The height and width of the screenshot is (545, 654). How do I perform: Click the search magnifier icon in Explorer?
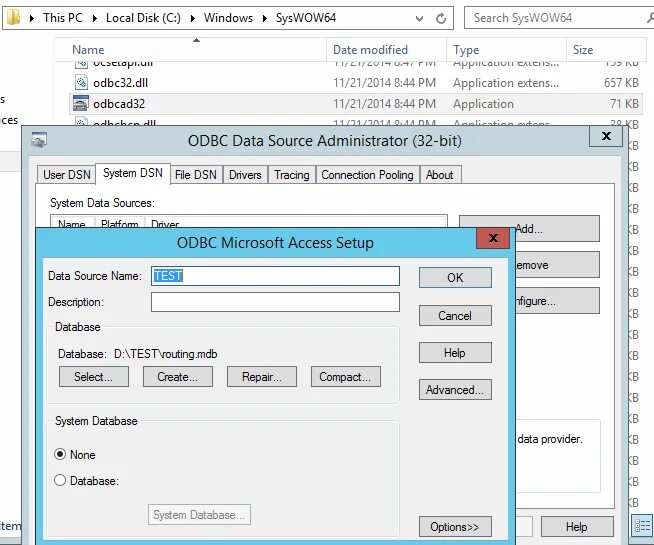650,18
